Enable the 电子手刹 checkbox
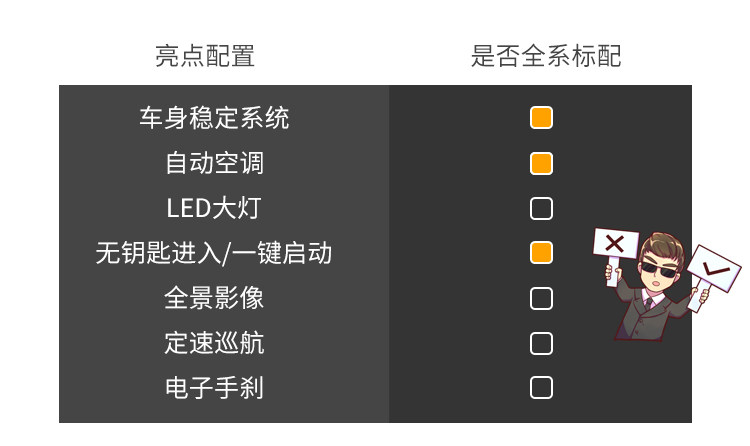 coord(541,387)
